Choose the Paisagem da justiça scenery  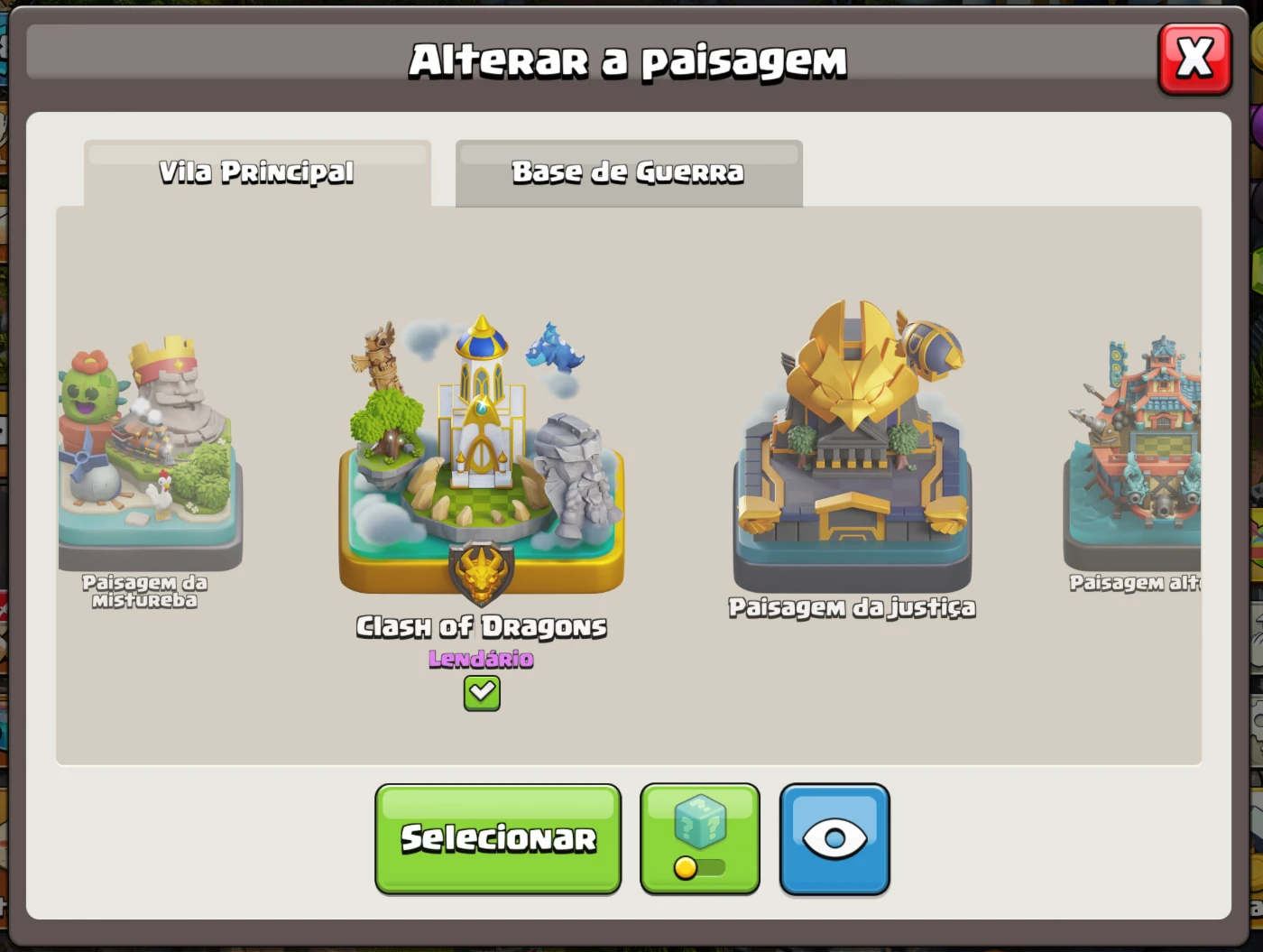pyautogui.click(x=853, y=447)
